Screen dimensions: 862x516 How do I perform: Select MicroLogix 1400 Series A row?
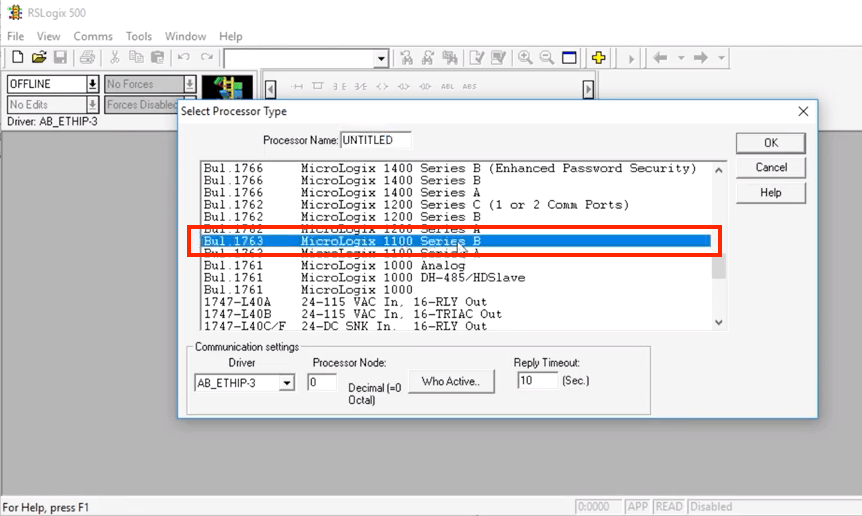point(456,192)
